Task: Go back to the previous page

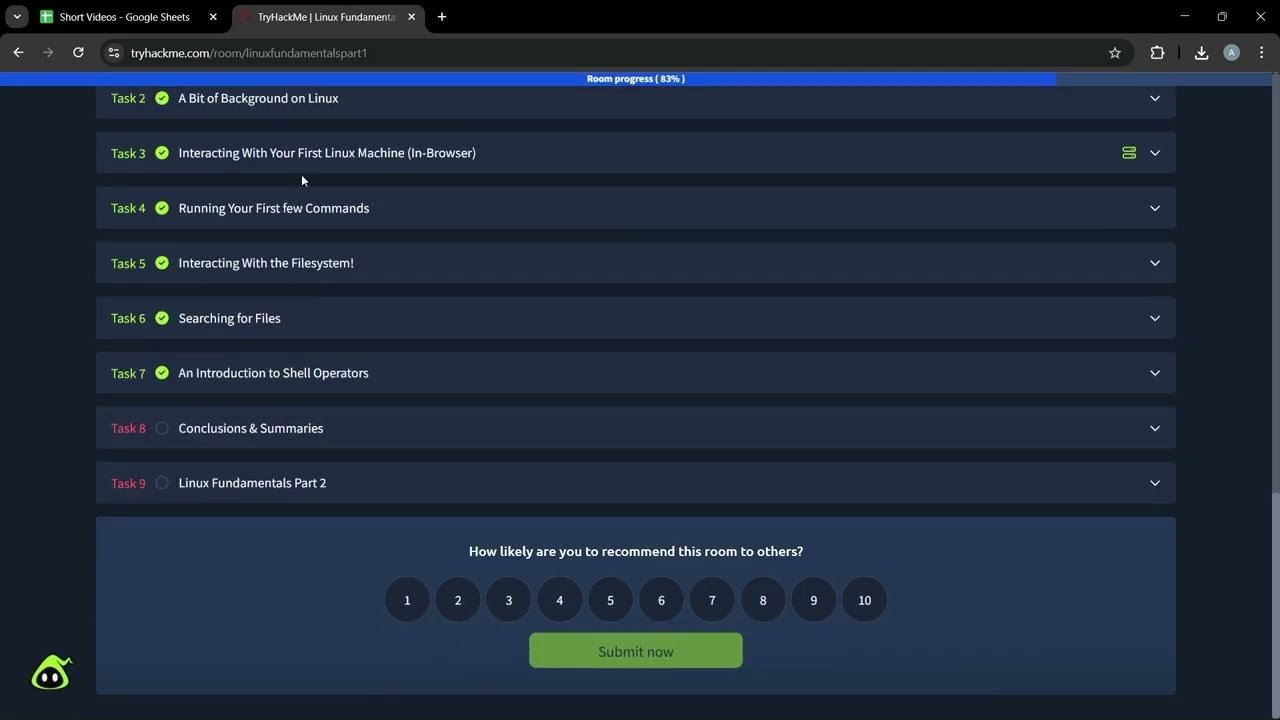Action: pyautogui.click(x=18, y=53)
